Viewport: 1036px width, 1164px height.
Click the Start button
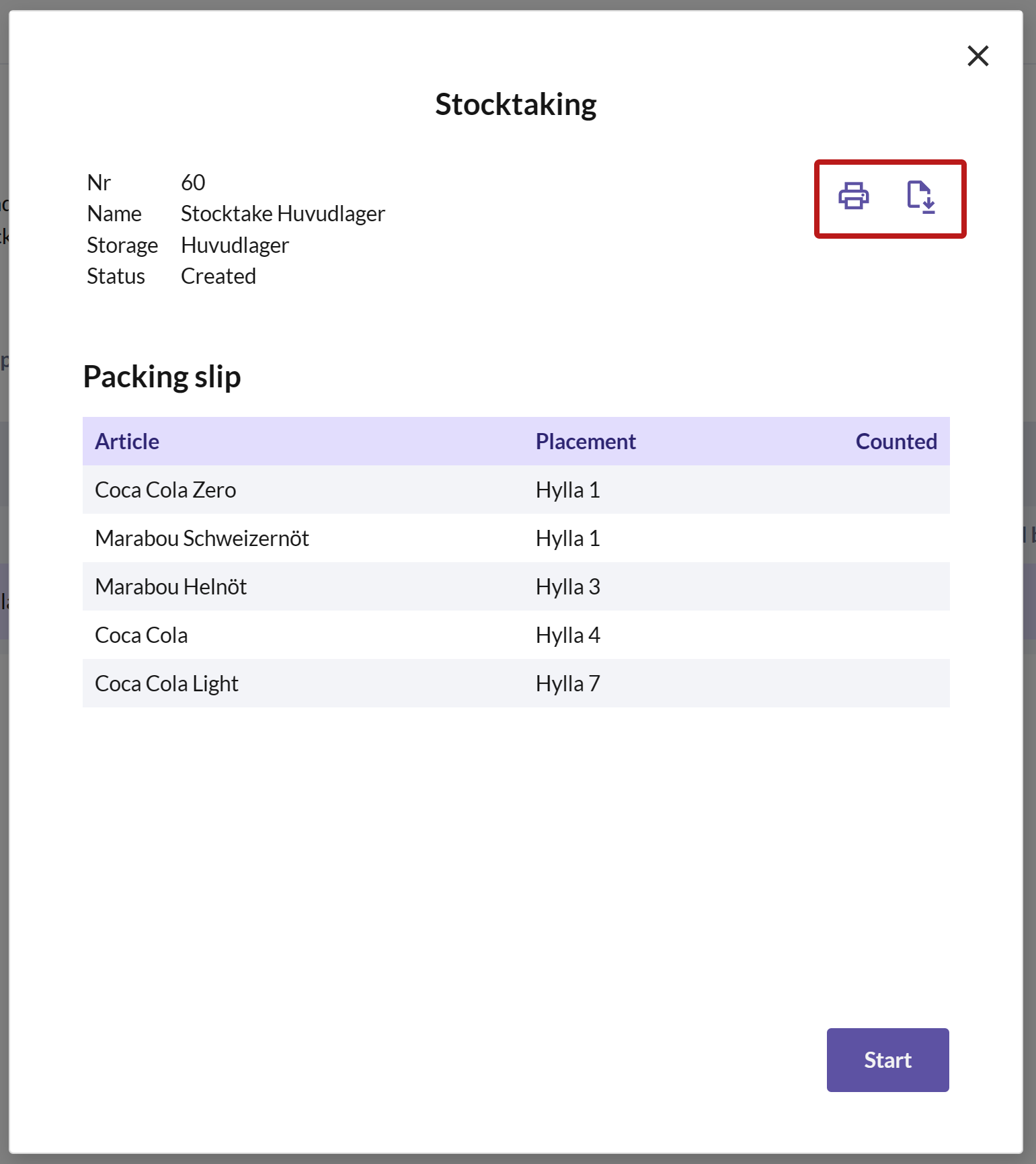click(x=887, y=1060)
